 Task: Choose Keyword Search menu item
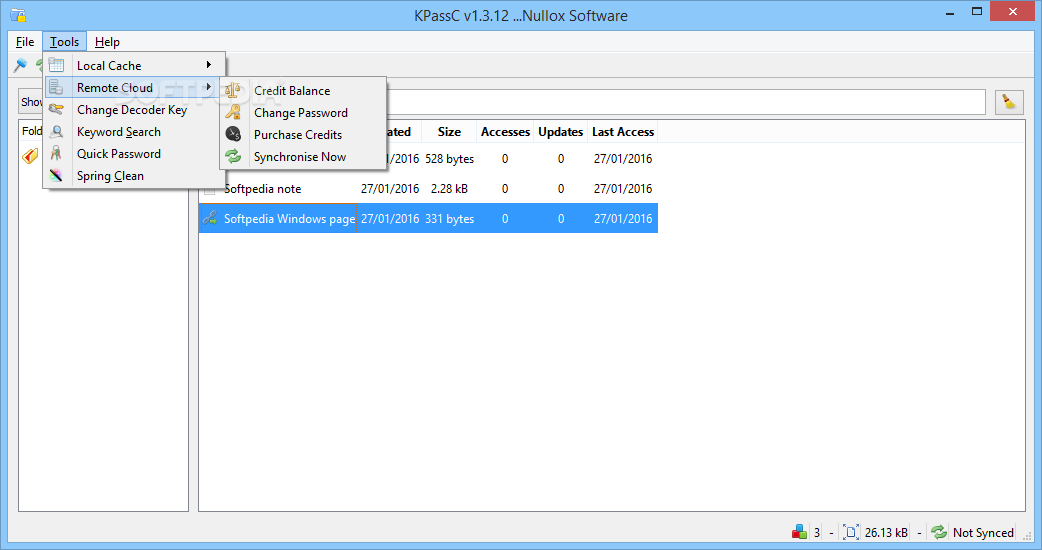pos(135,132)
